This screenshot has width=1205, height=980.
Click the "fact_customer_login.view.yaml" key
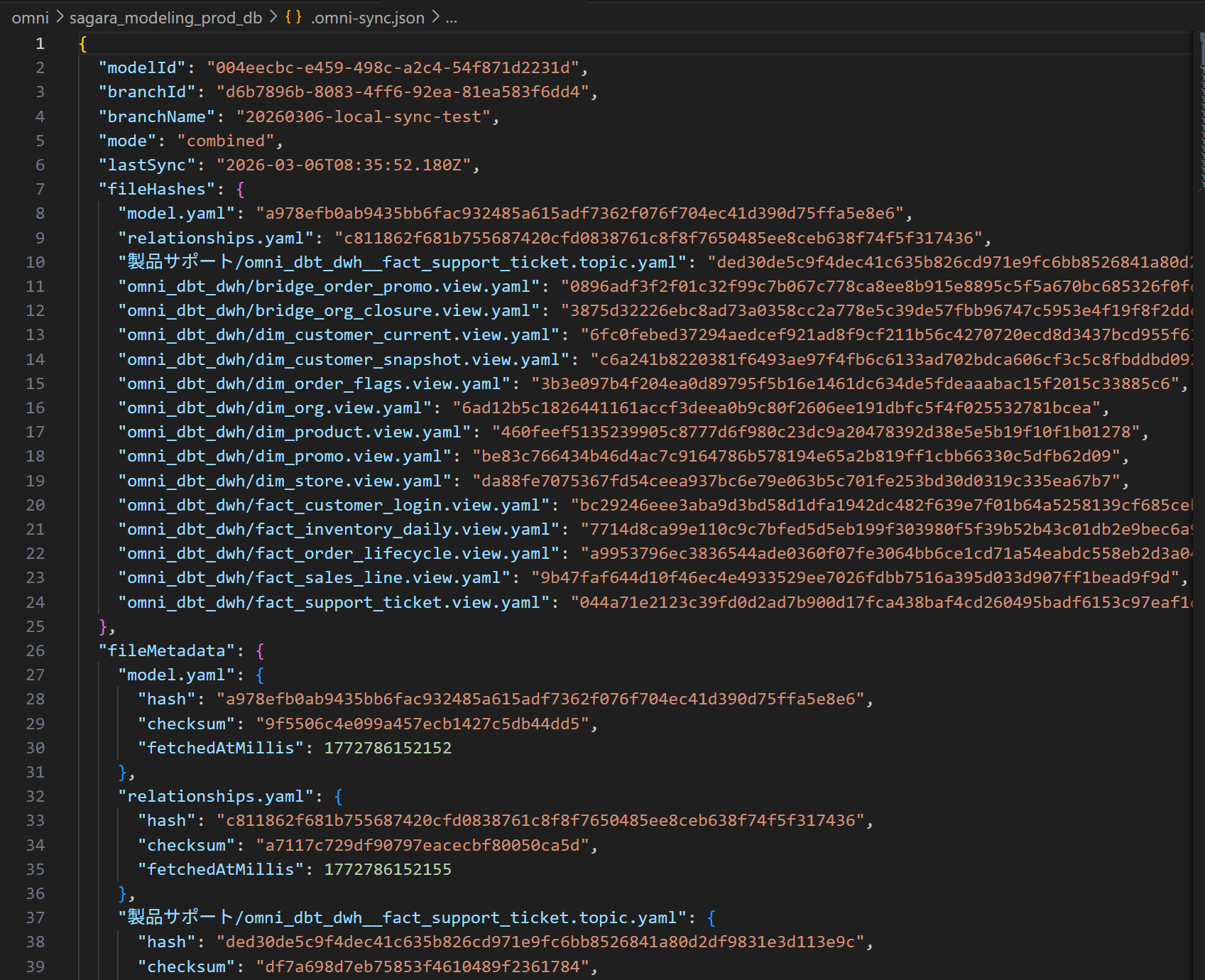click(x=334, y=506)
